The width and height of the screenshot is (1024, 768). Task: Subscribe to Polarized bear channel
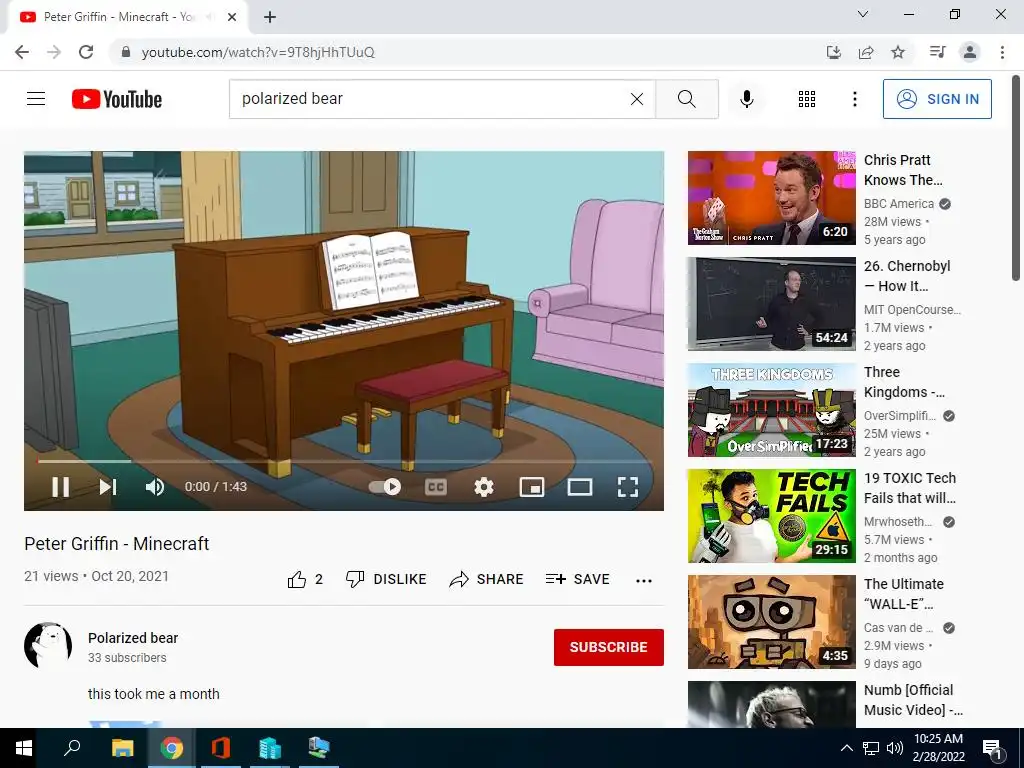coord(609,647)
